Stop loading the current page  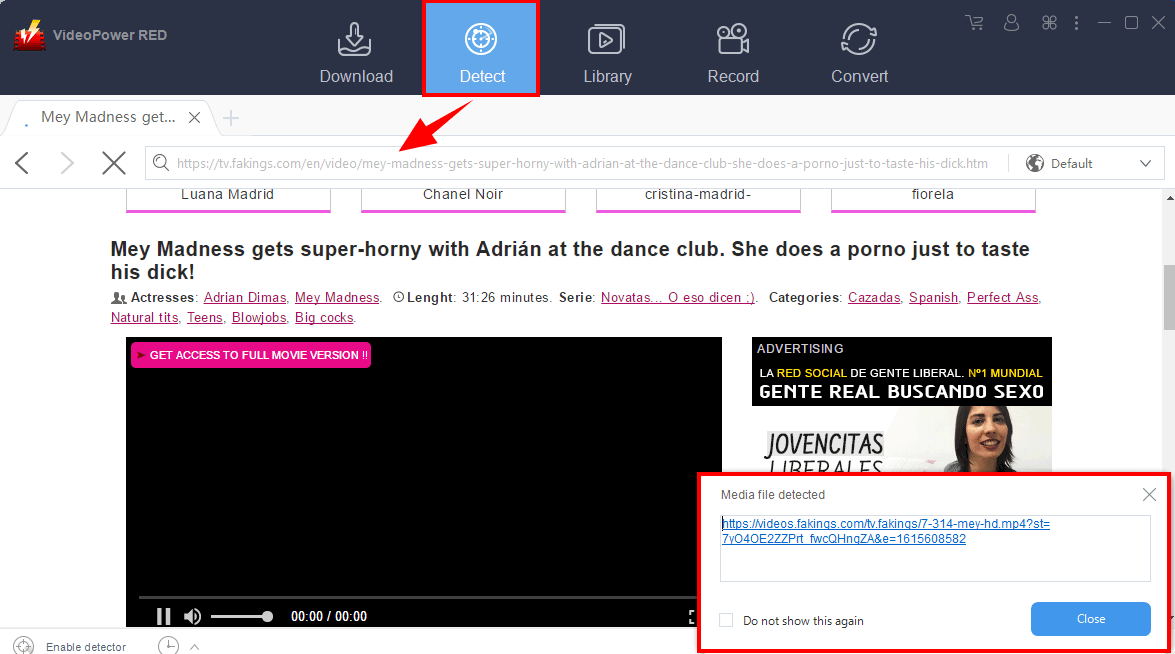tap(114, 163)
